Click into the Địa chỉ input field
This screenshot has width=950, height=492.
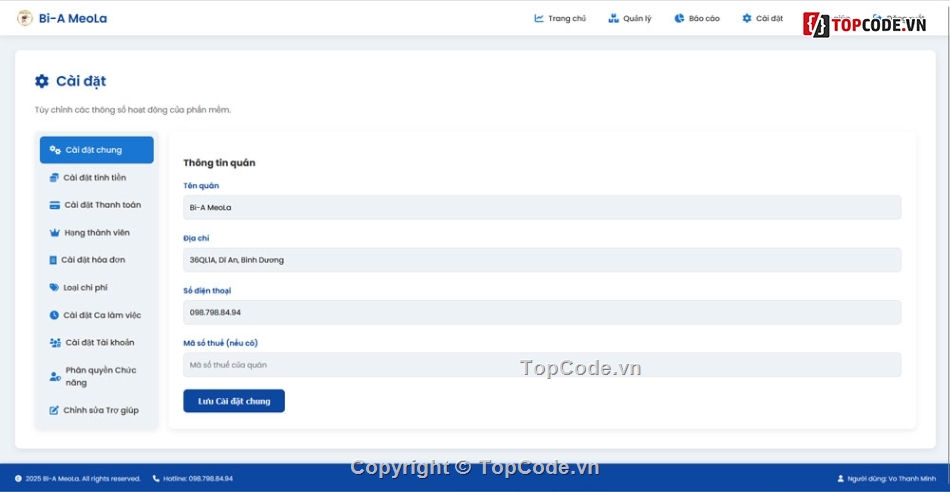542,260
